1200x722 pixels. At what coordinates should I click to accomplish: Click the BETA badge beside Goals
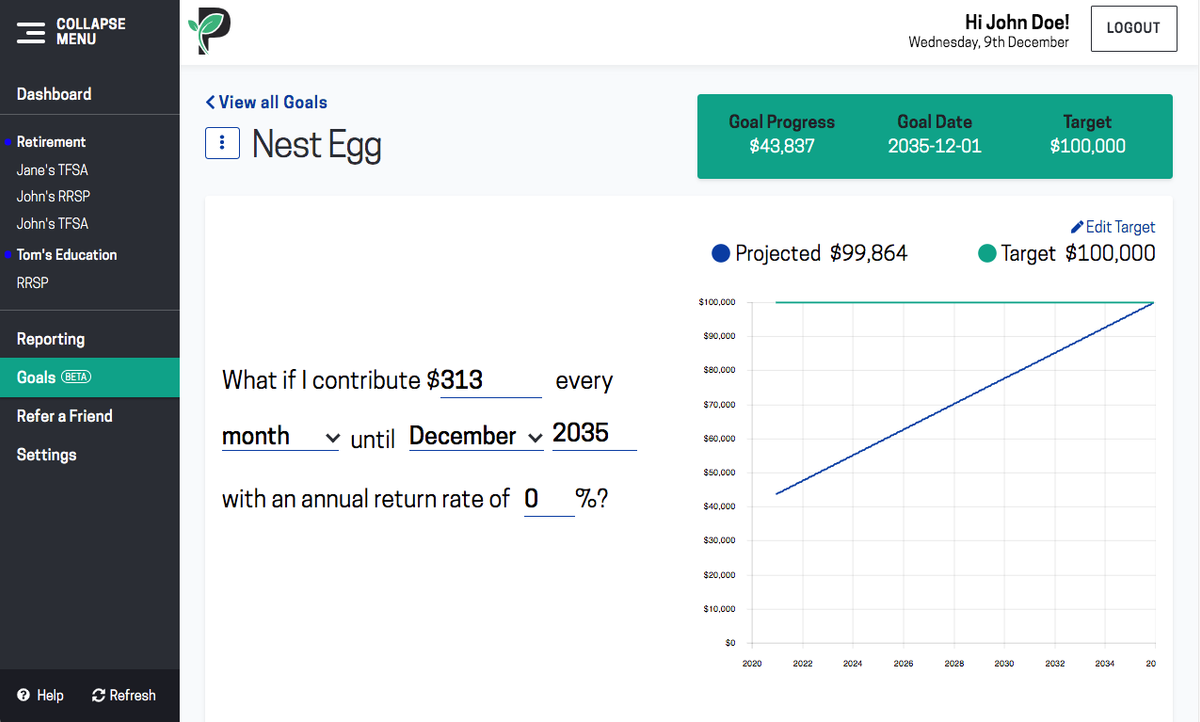(x=77, y=377)
